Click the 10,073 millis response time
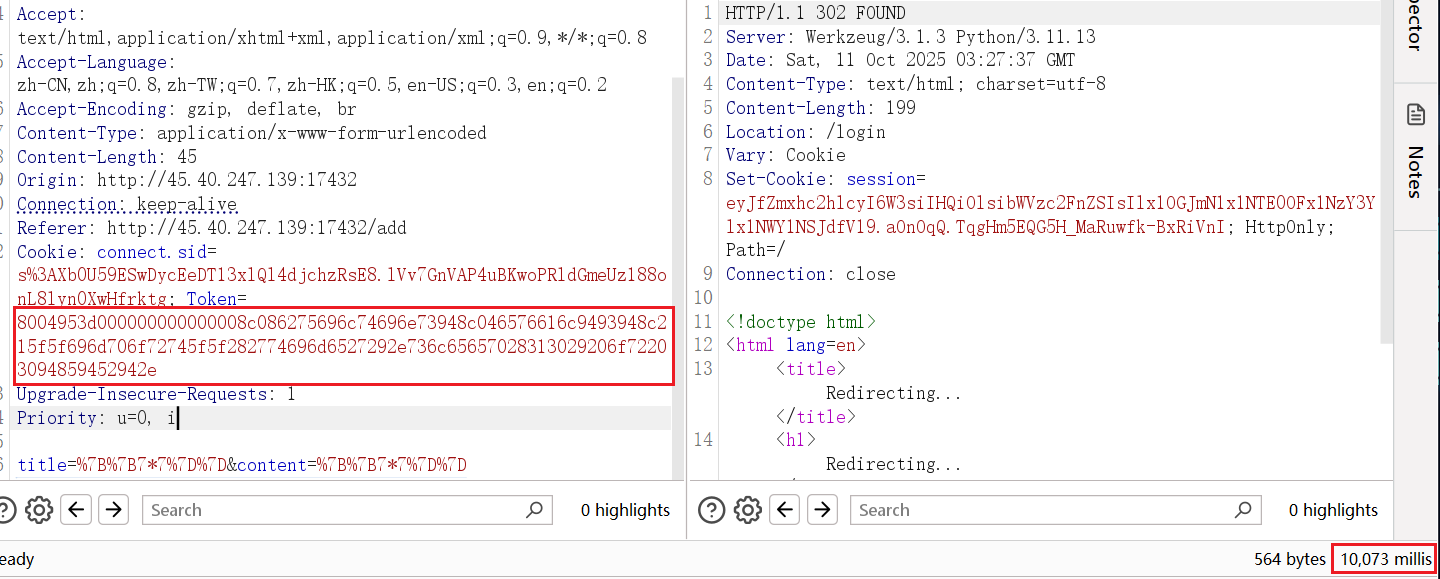Screen dimensions: 1440x579 pos(1385,559)
